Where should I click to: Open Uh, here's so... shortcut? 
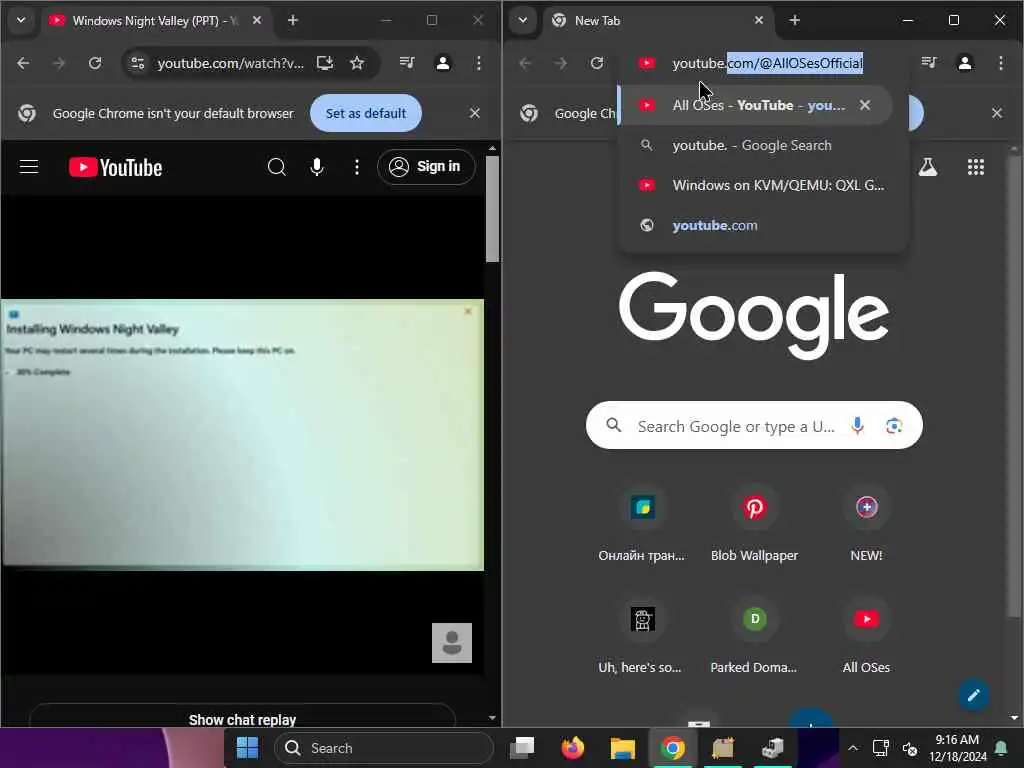pyautogui.click(x=642, y=636)
